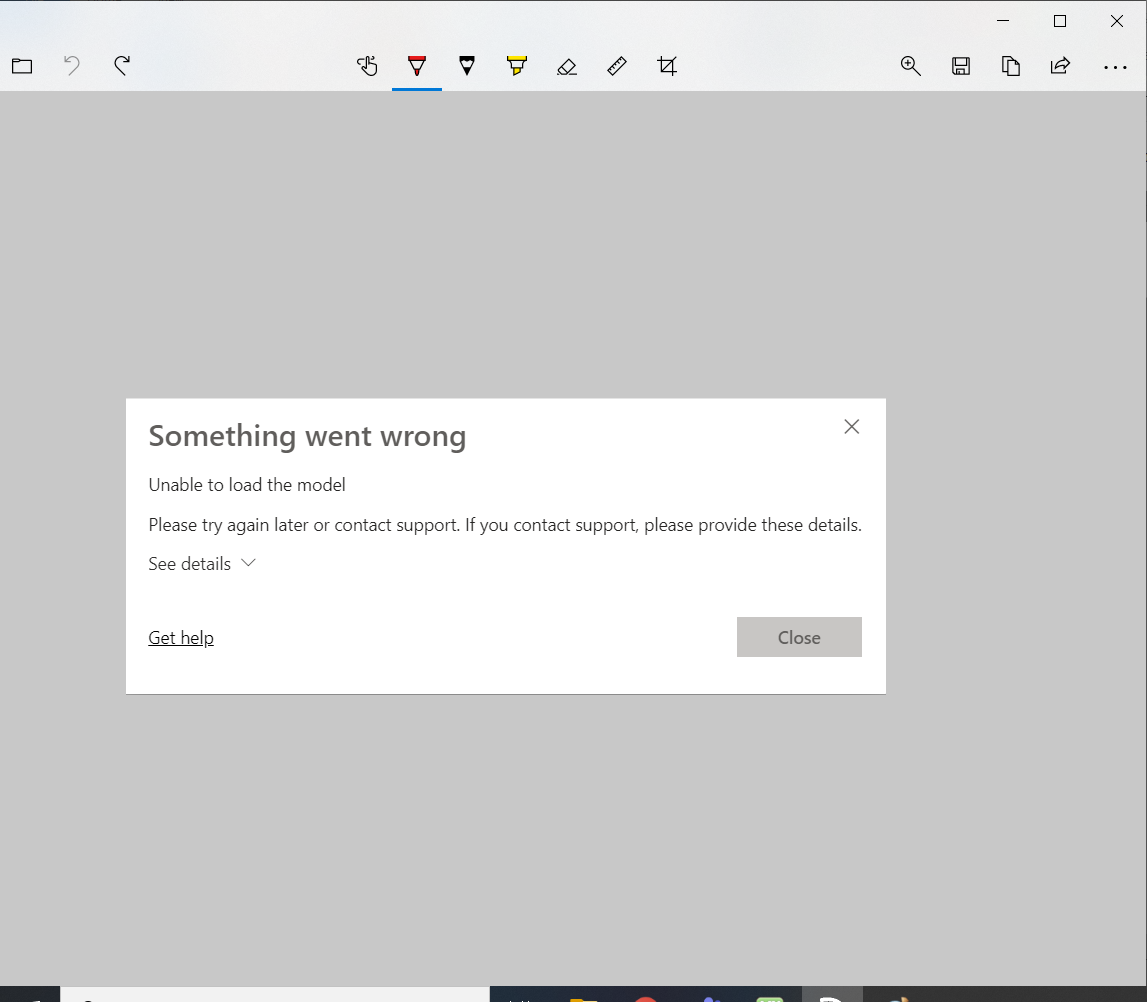Maximize the Snip & Sketch window

pyautogui.click(x=1059, y=20)
